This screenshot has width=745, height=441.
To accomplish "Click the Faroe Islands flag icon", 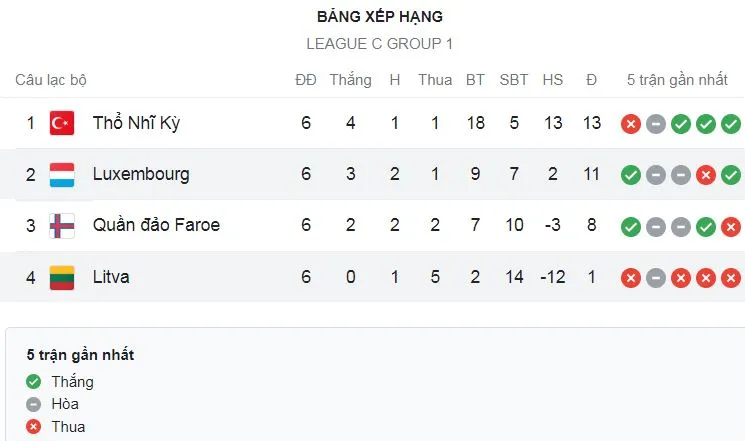I will click(x=62, y=225).
